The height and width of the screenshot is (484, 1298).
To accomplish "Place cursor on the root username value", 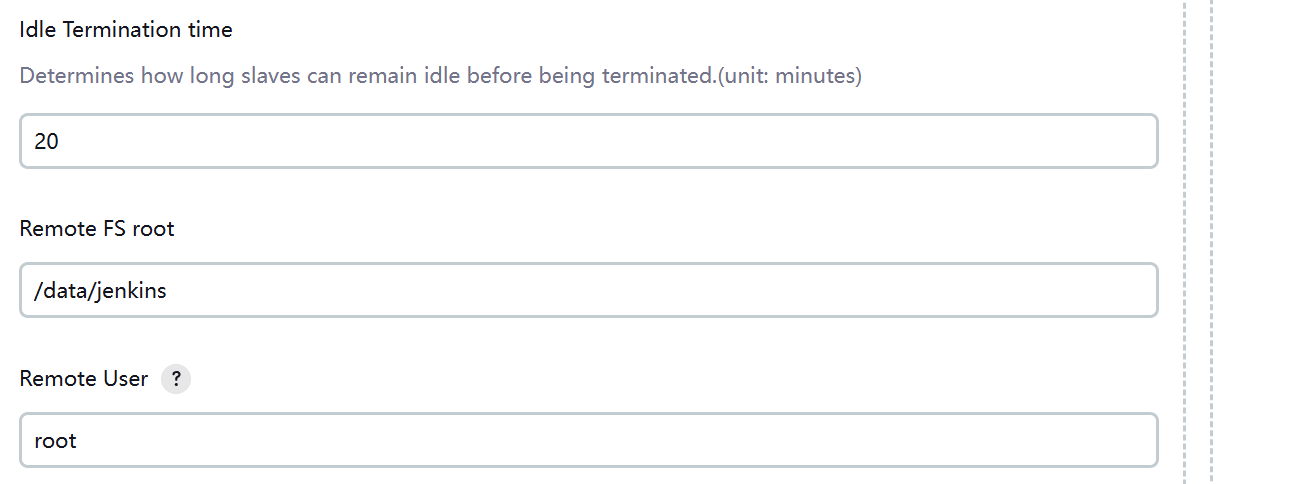I will point(55,441).
